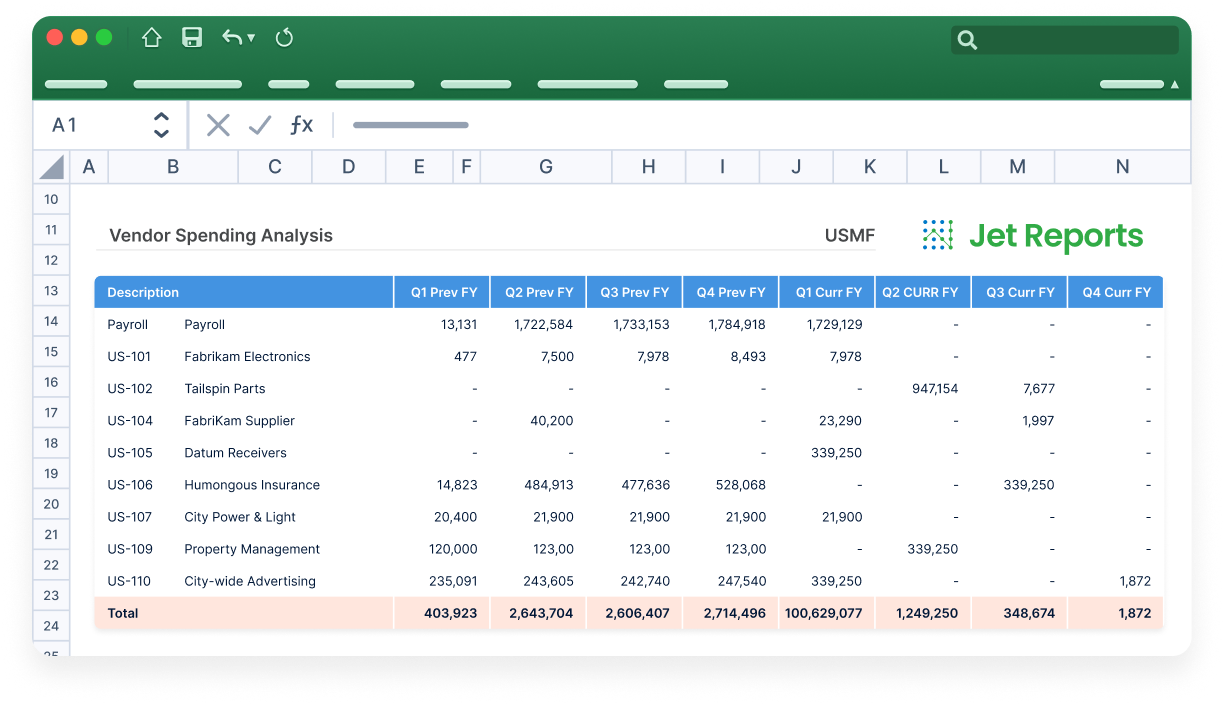
Task: Collapse the ribbon with the arrow
Action: coord(1174,85)
